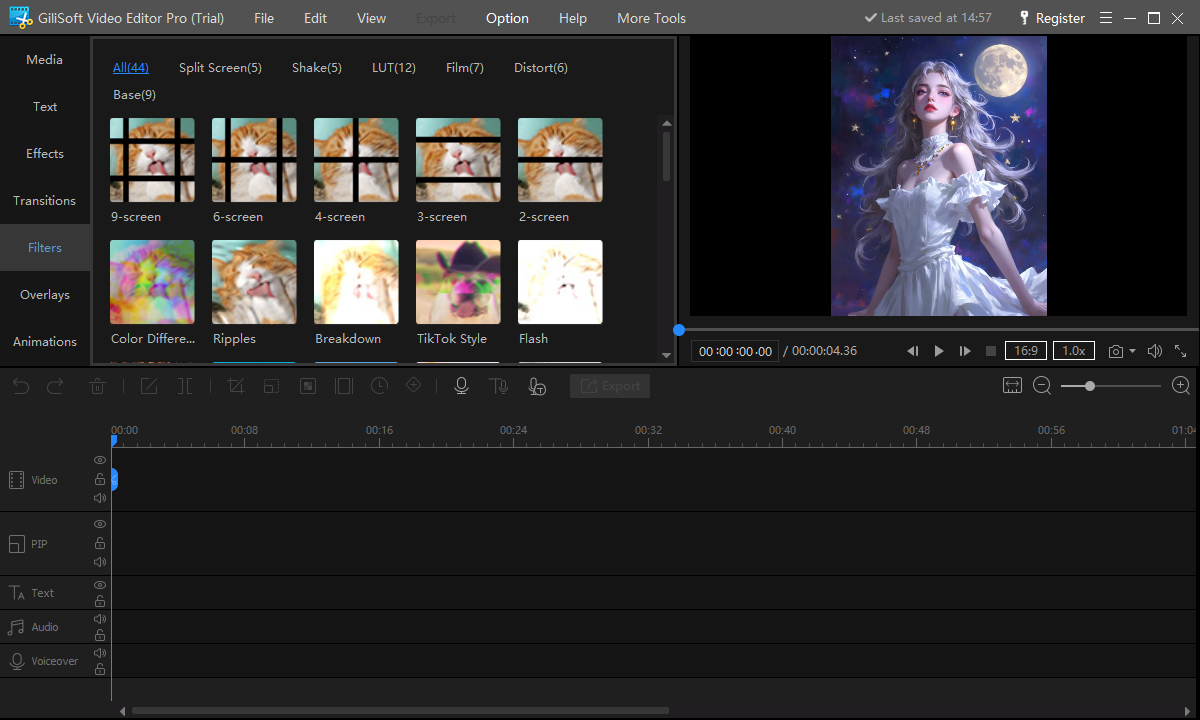Click the preview playback progress handle
Image resolution: width=1200 pixels, height=720 pixels.
pyautogui.click(x=679, y=329)
